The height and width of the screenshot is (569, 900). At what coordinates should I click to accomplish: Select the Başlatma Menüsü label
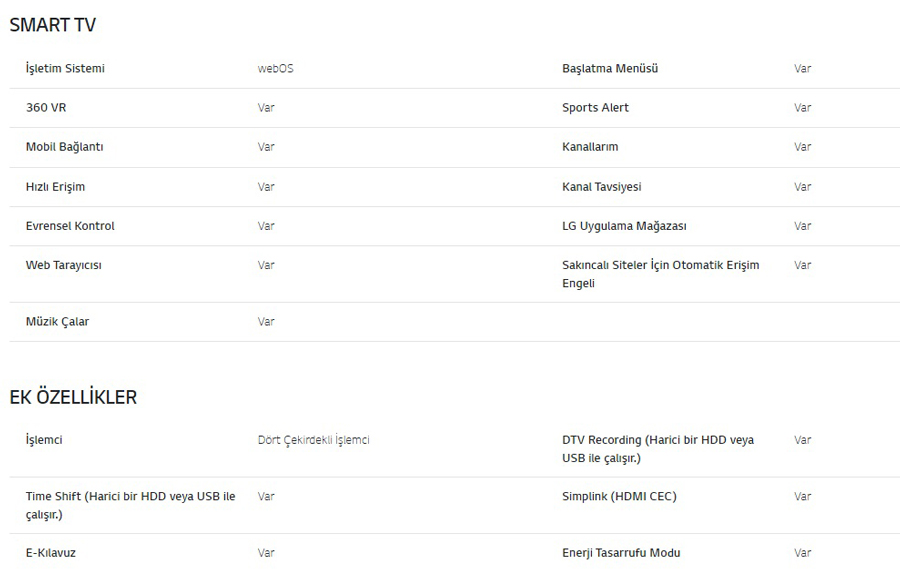[610, 68]
